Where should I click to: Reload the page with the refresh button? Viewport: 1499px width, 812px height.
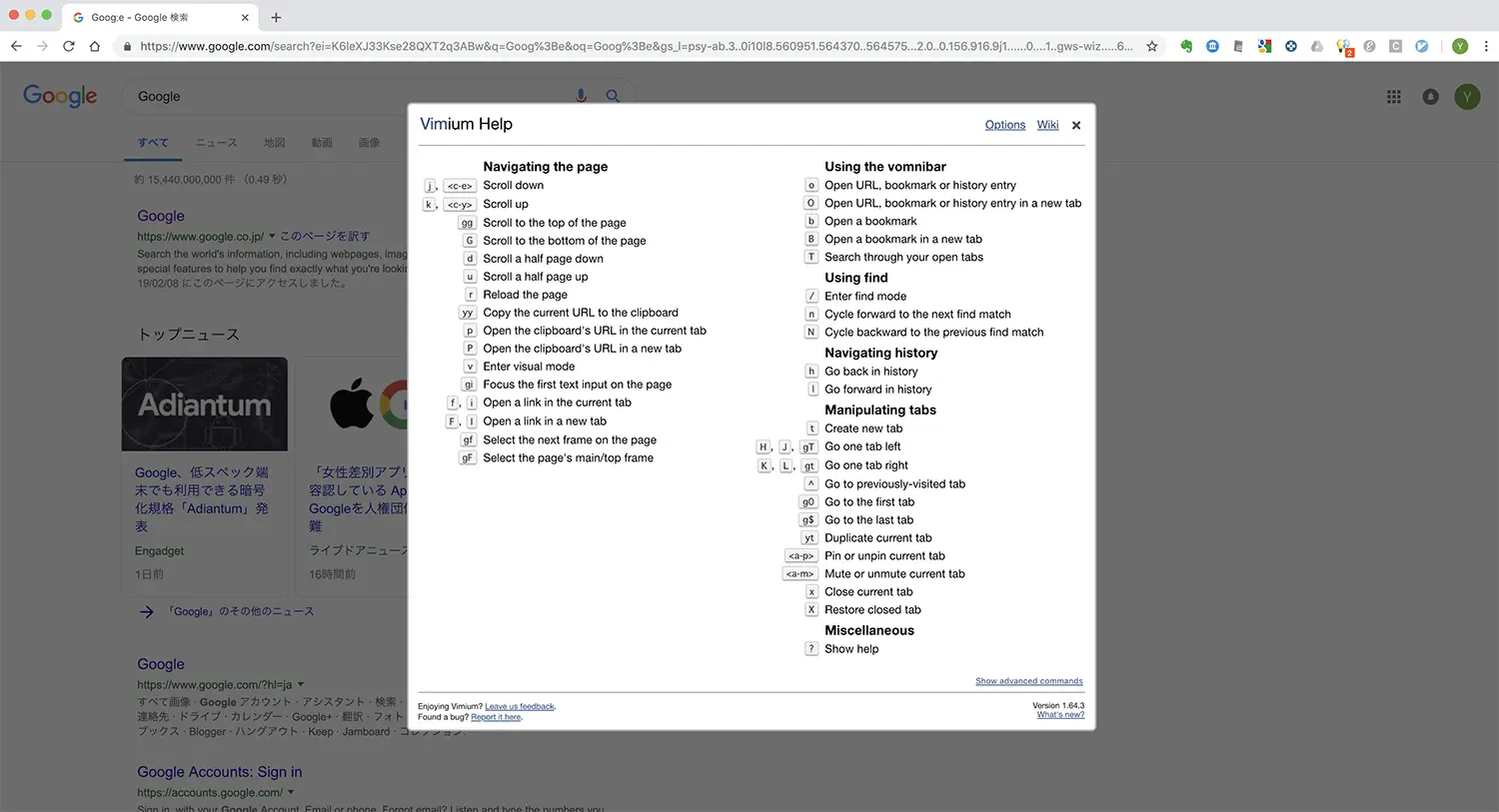69,46
